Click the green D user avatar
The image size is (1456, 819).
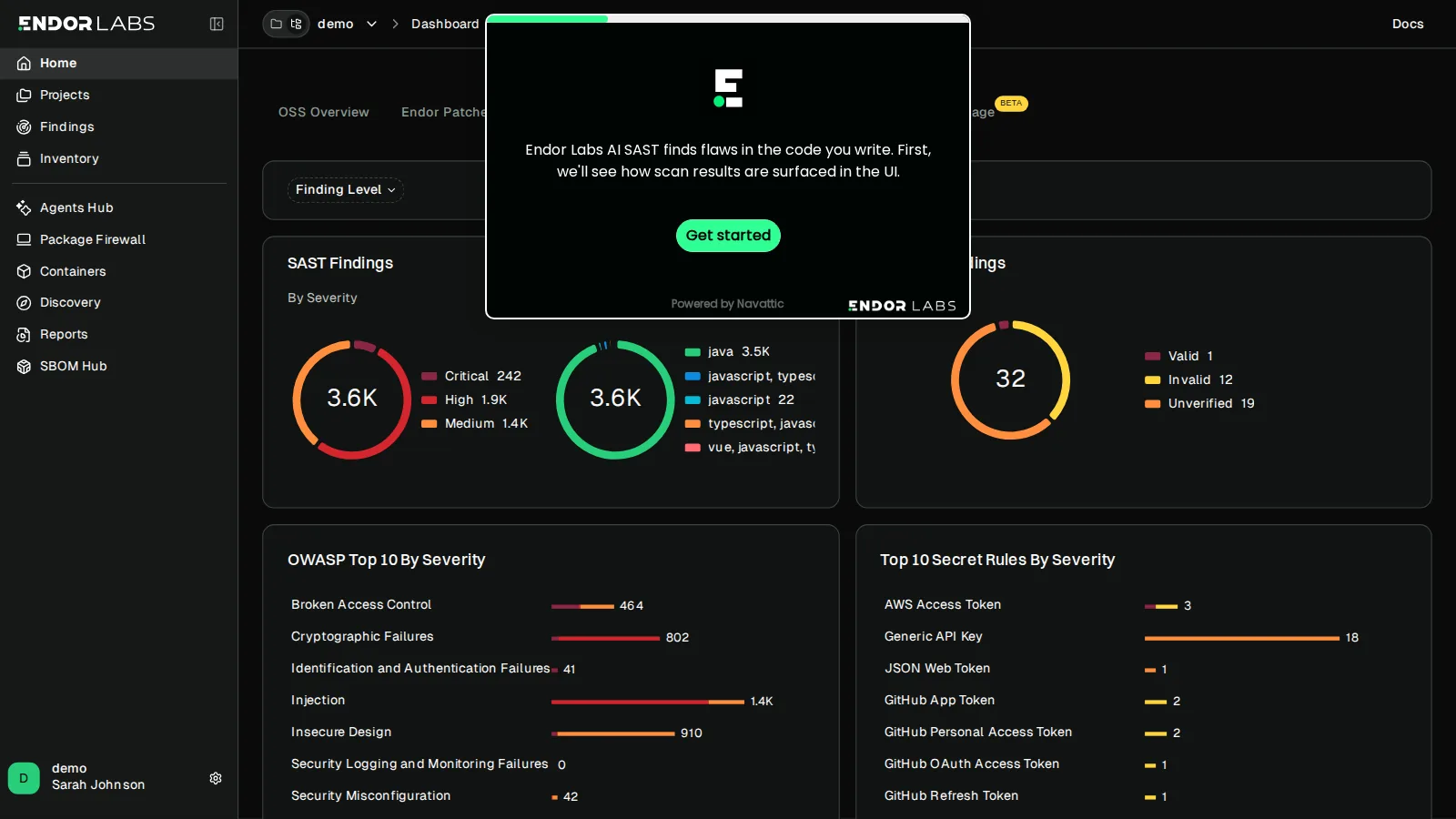coord(24,779)
